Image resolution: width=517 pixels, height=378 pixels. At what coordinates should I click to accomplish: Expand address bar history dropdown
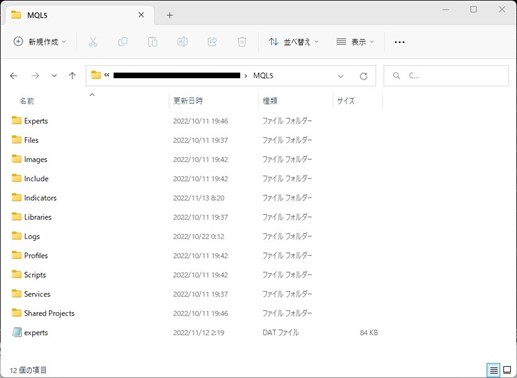click(340, 76)
